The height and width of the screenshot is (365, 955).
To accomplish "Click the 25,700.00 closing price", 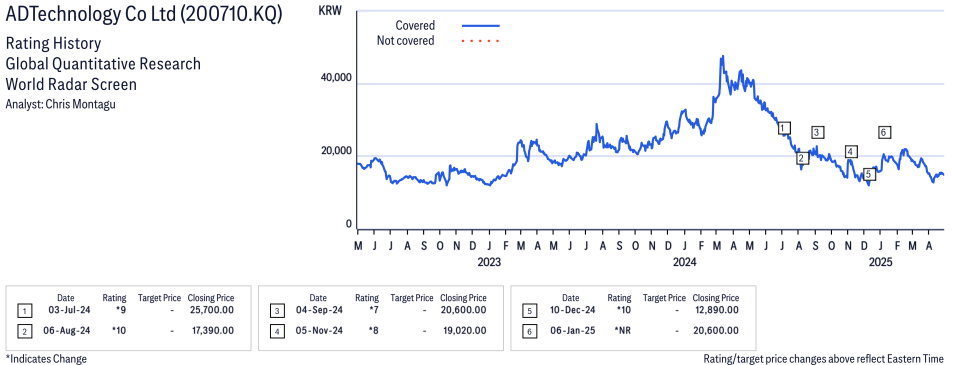I will [x=211, y=310].
